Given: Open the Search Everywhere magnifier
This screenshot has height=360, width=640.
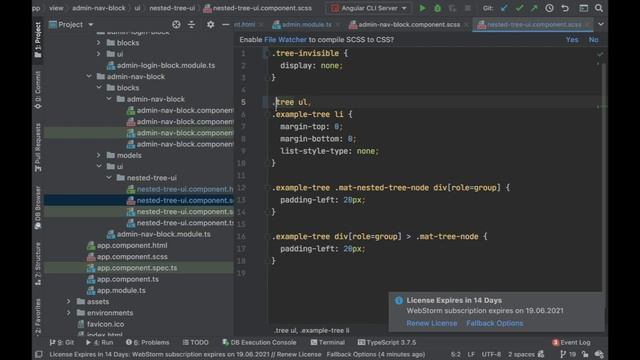Looking at the screenshot, I should point(598,8).
